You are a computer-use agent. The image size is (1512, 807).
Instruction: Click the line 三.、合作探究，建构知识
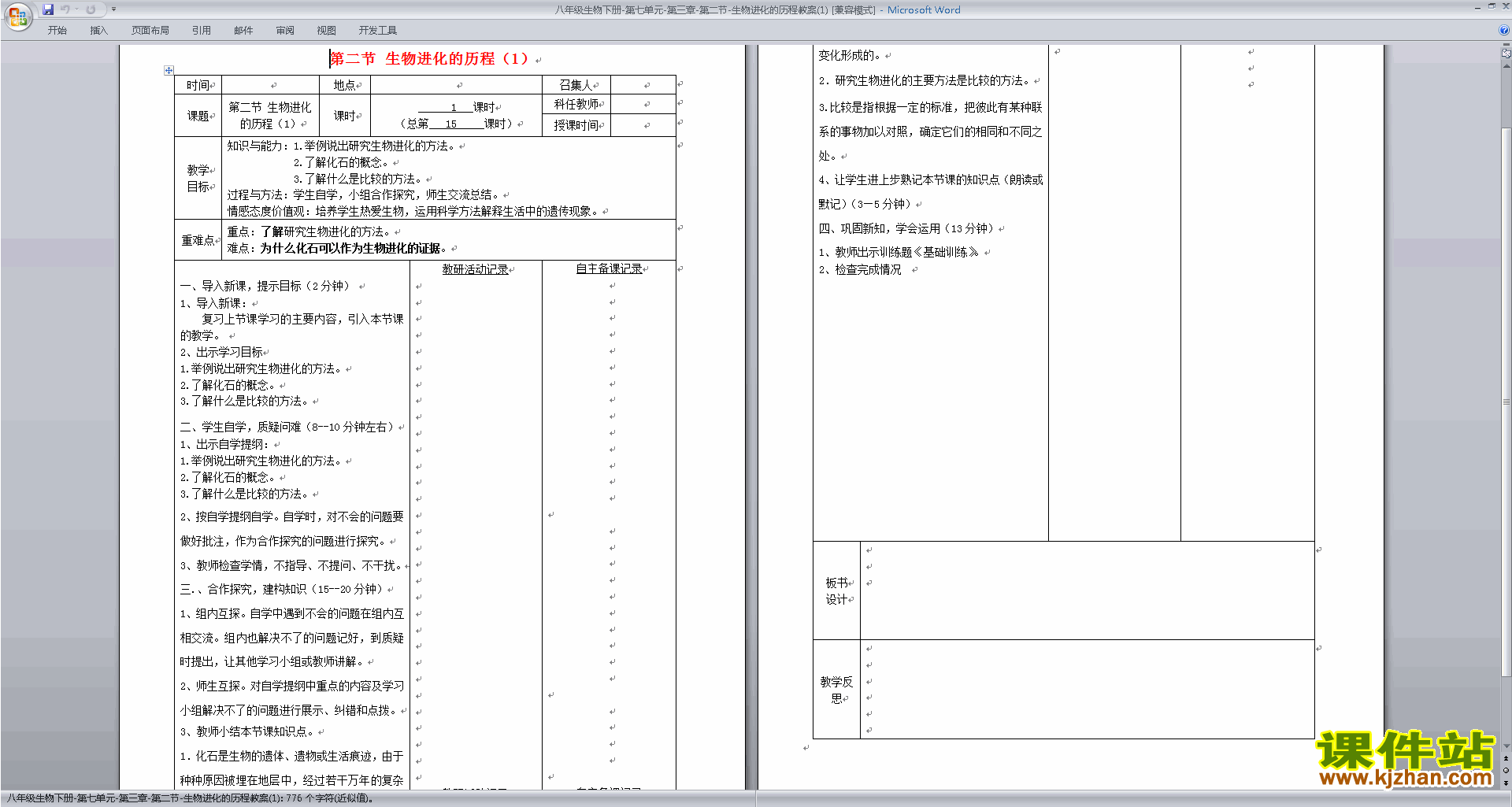point(282,589)
